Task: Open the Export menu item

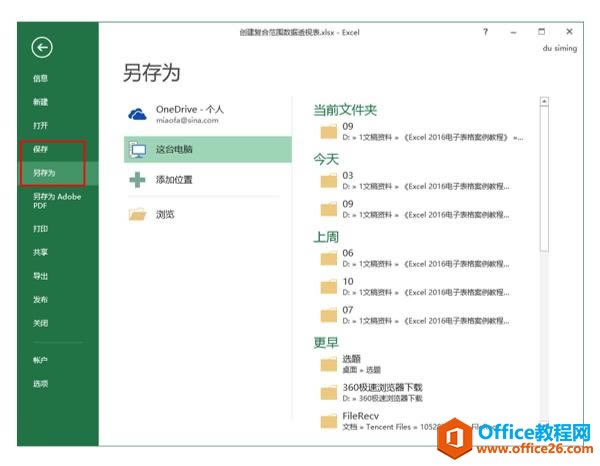Action: pos(40,276)
